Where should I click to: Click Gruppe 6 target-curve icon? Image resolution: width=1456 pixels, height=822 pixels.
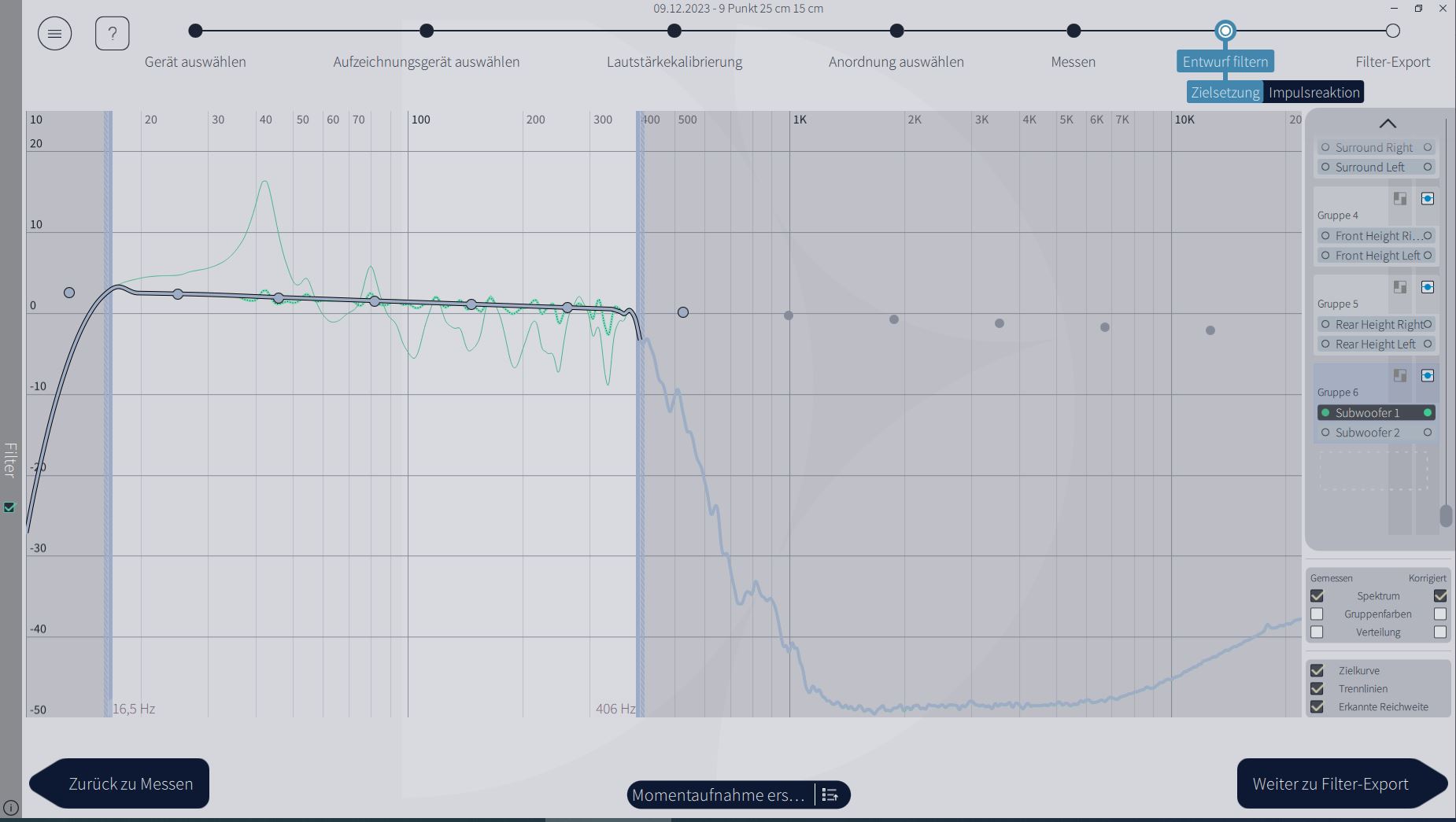(1428, 375)
